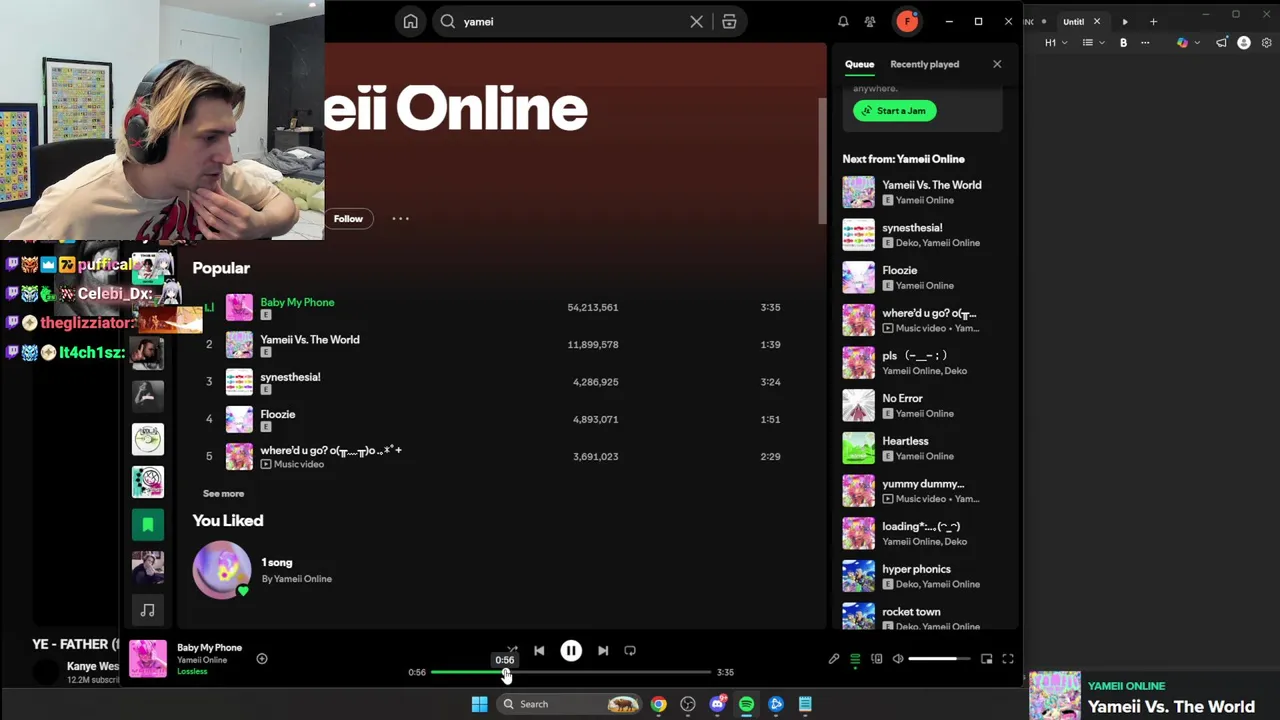Screen dimensions: 1280x720
Task: Open the Friend Activity icon
Action: coord(870,21)
